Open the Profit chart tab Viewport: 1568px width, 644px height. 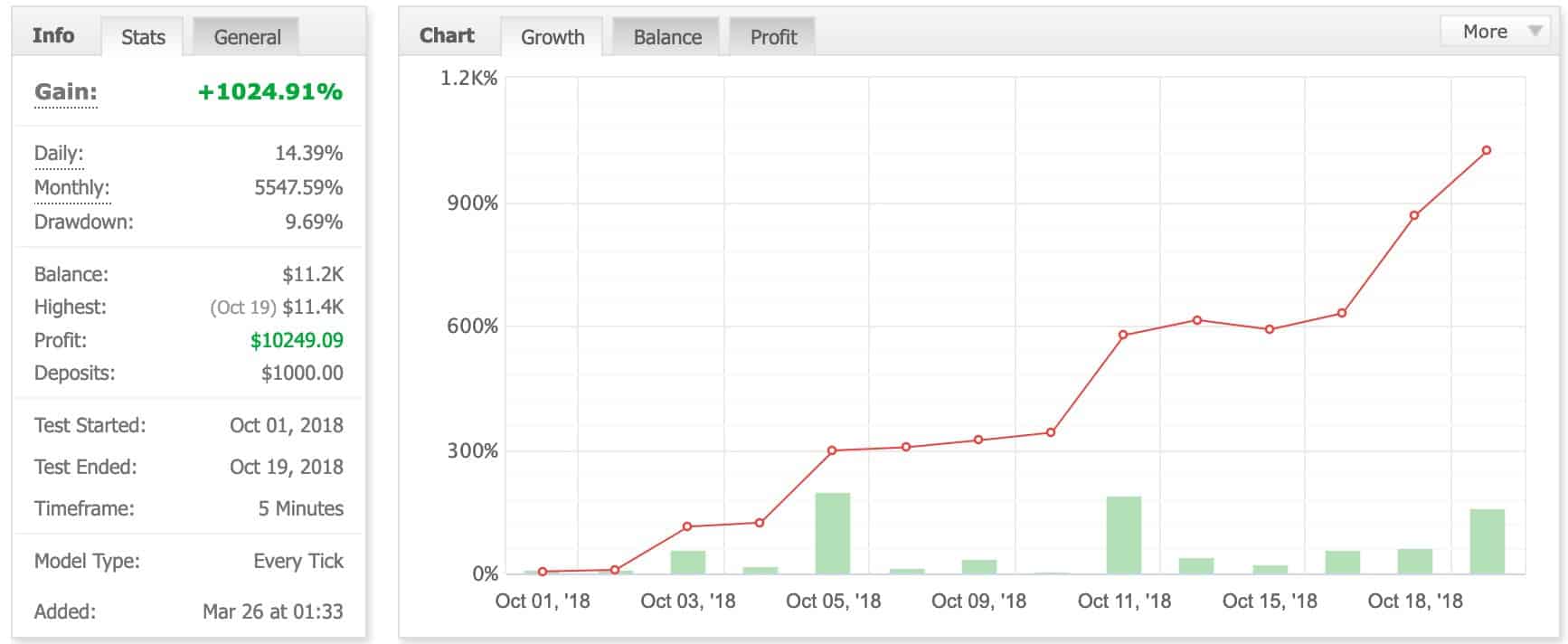(773, 37)
